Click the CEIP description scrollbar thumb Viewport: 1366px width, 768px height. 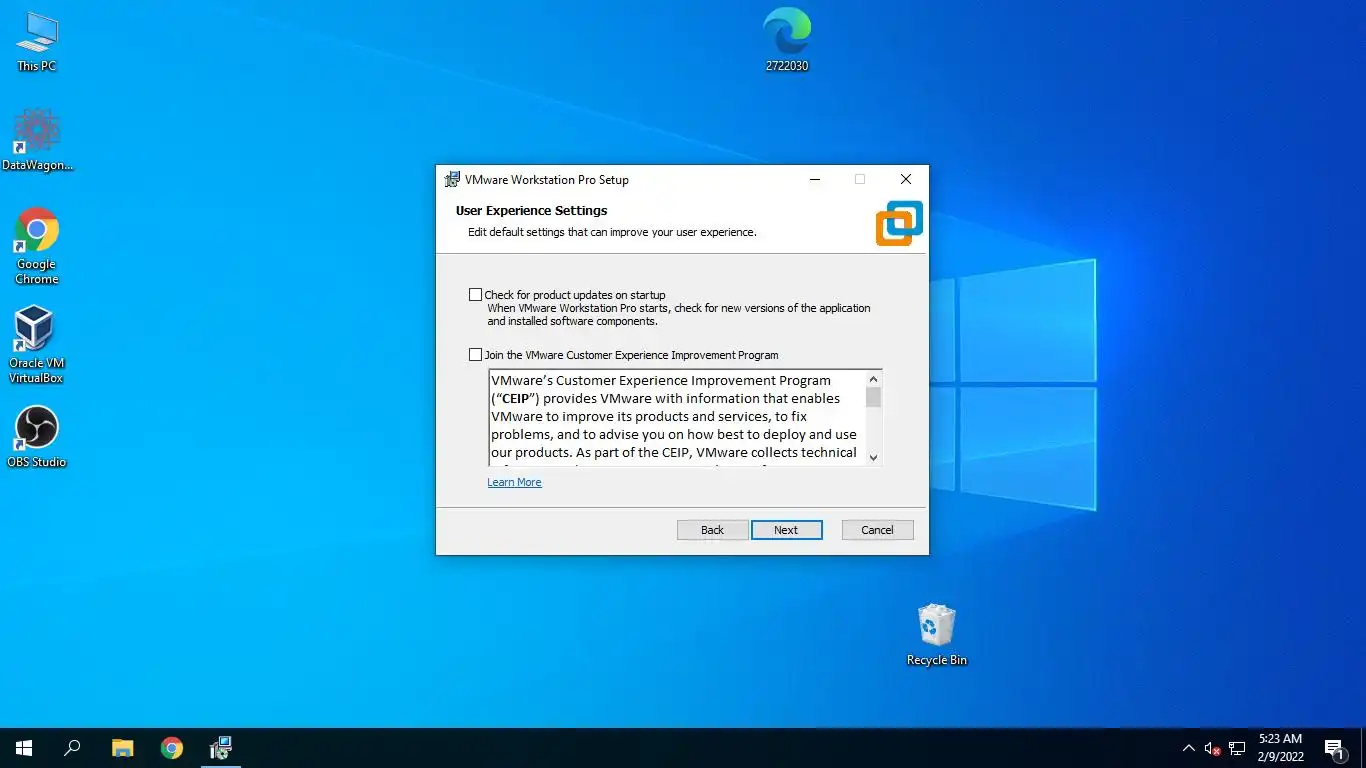point(873,397)
